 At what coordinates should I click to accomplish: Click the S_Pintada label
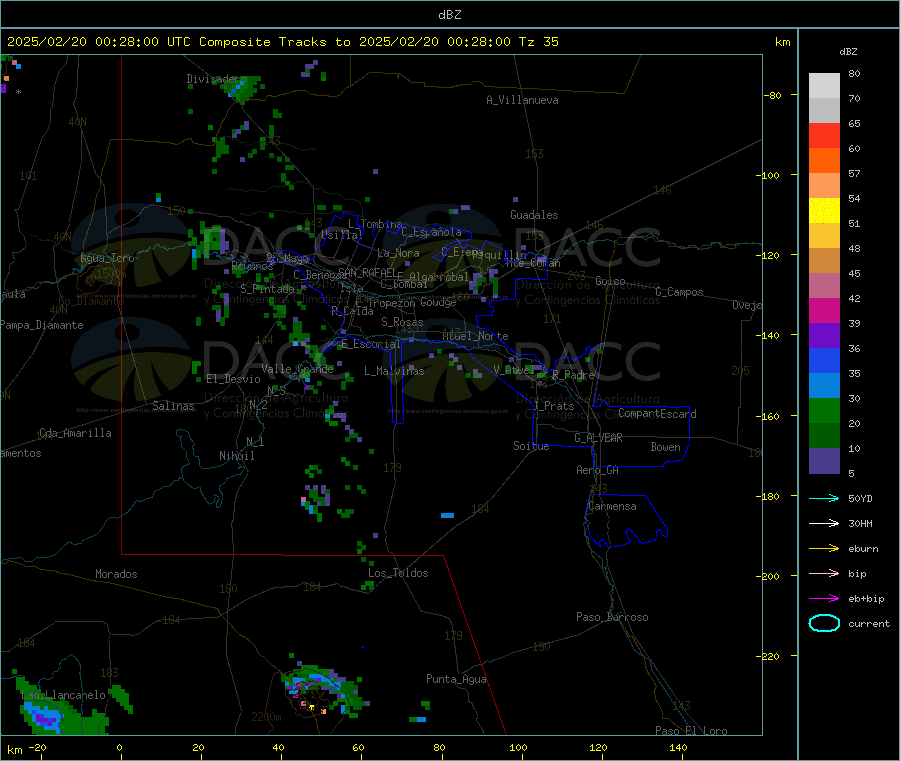[x=267, y=289]
